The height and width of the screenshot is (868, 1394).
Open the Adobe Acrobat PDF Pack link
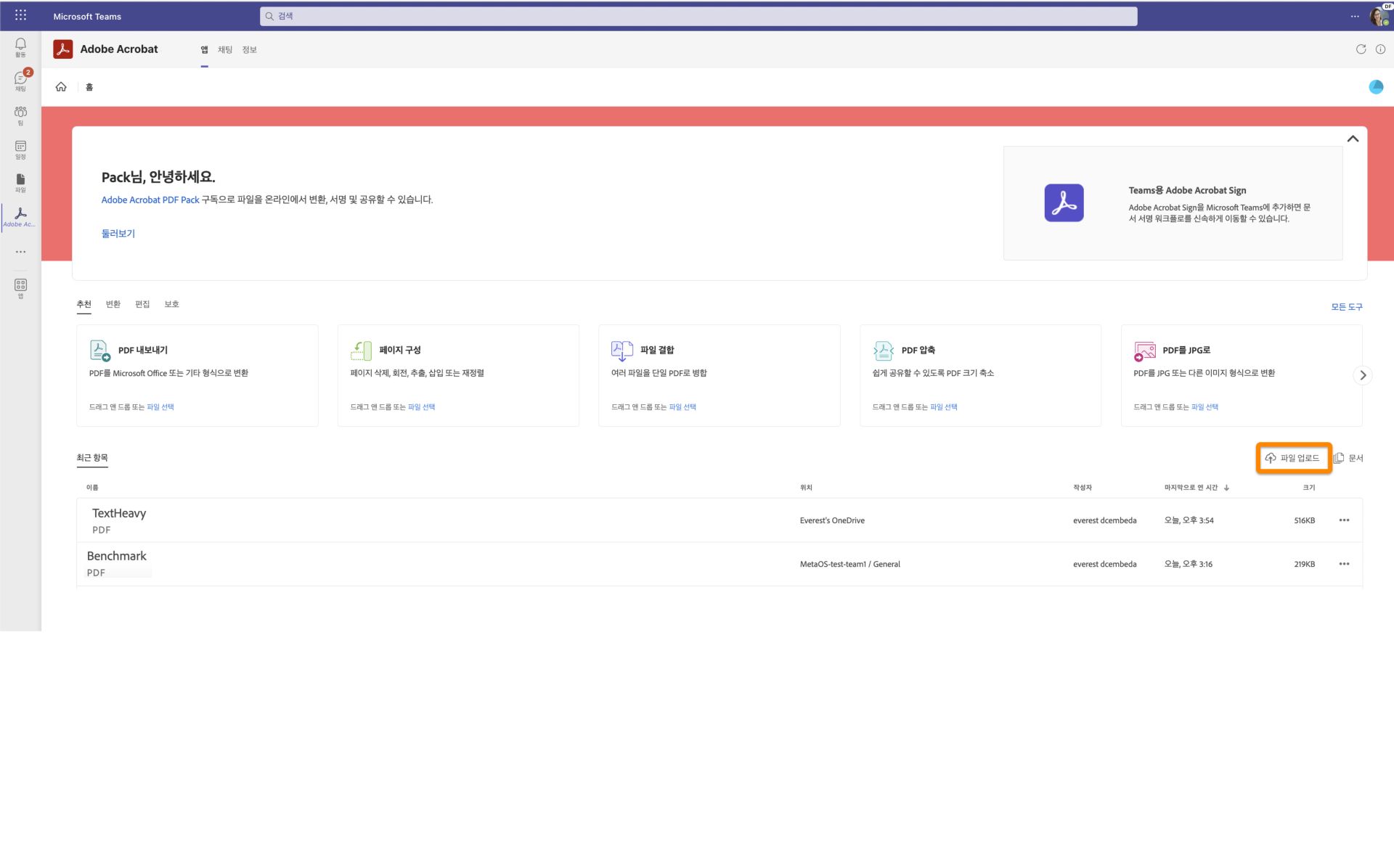coord(150,200)
